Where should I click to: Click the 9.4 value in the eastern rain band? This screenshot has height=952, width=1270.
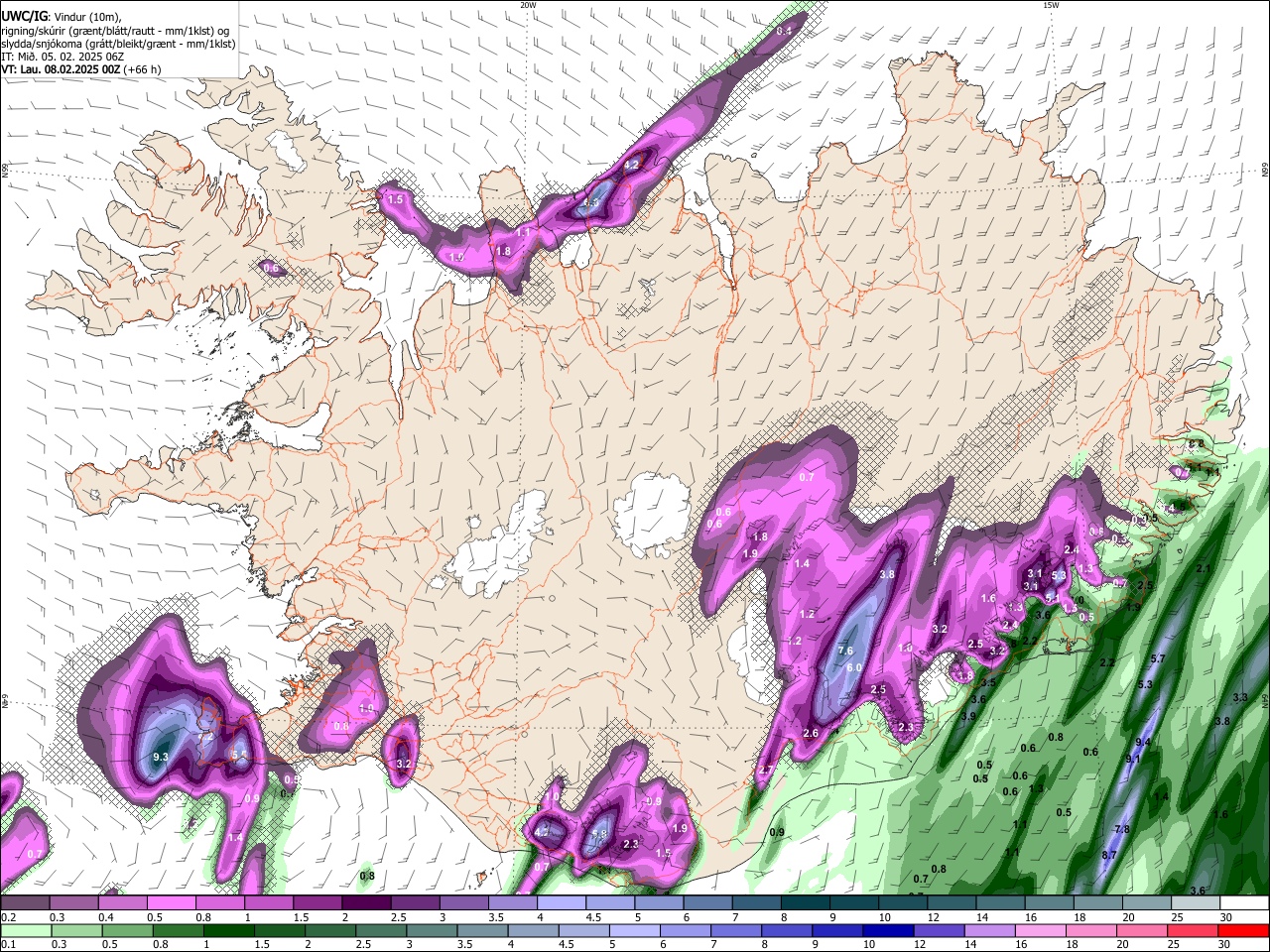(x=1143, y=742)
